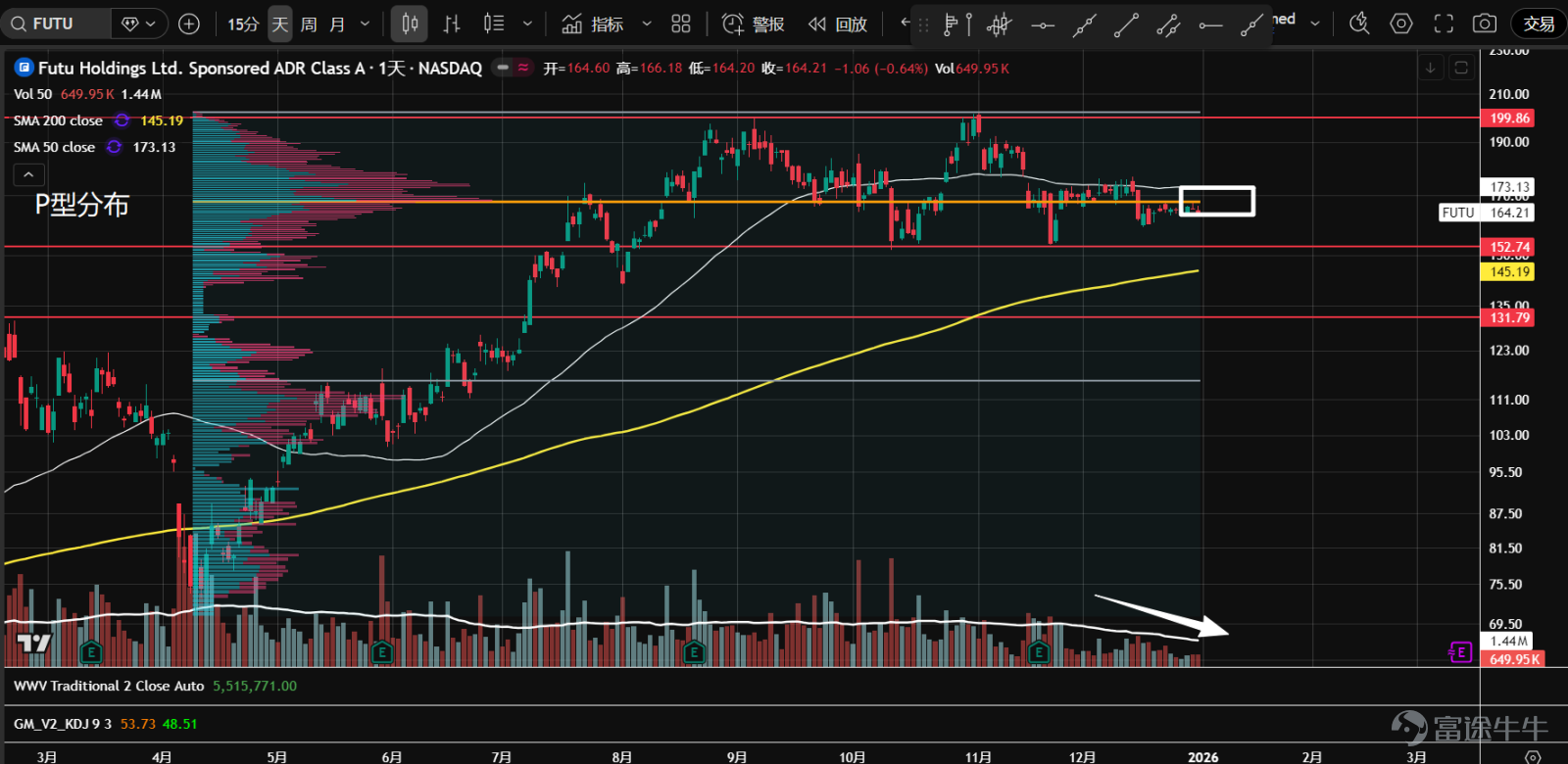The width and height of the screenshot is (1568, 764).
Task: Click the Futu Holdings Ltd. chart title
Action: point(260,68)
